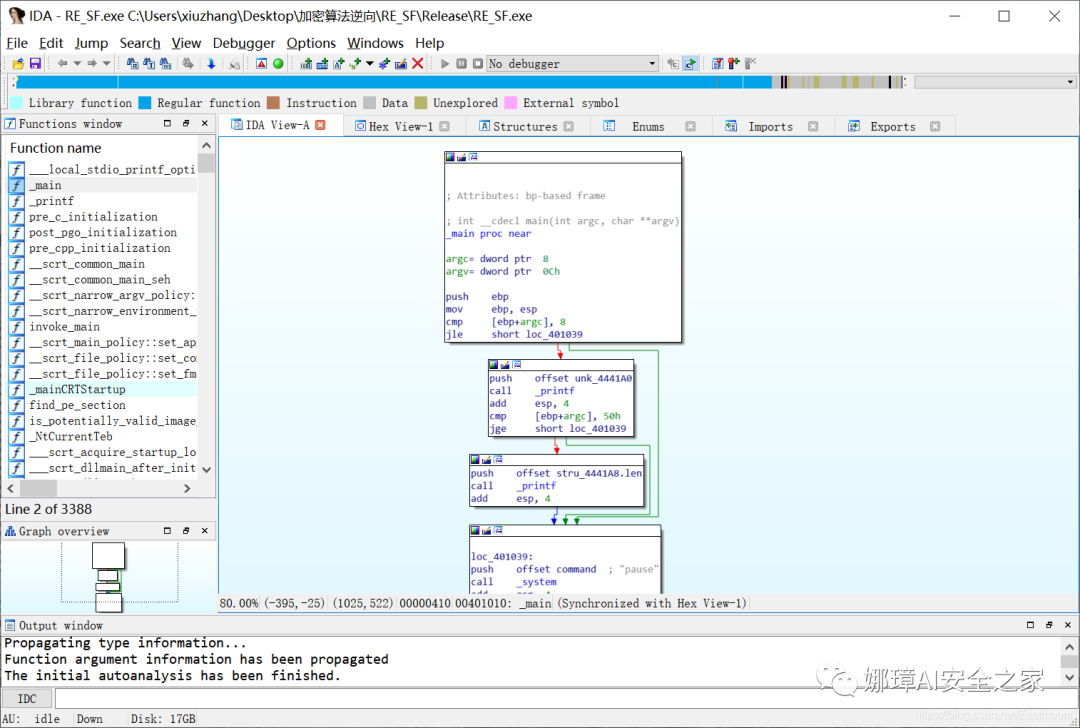The height and width of the screenshot is (728, 1080).
Task: Close the IDA View-A tab
Action: click(x=320, y=125)
